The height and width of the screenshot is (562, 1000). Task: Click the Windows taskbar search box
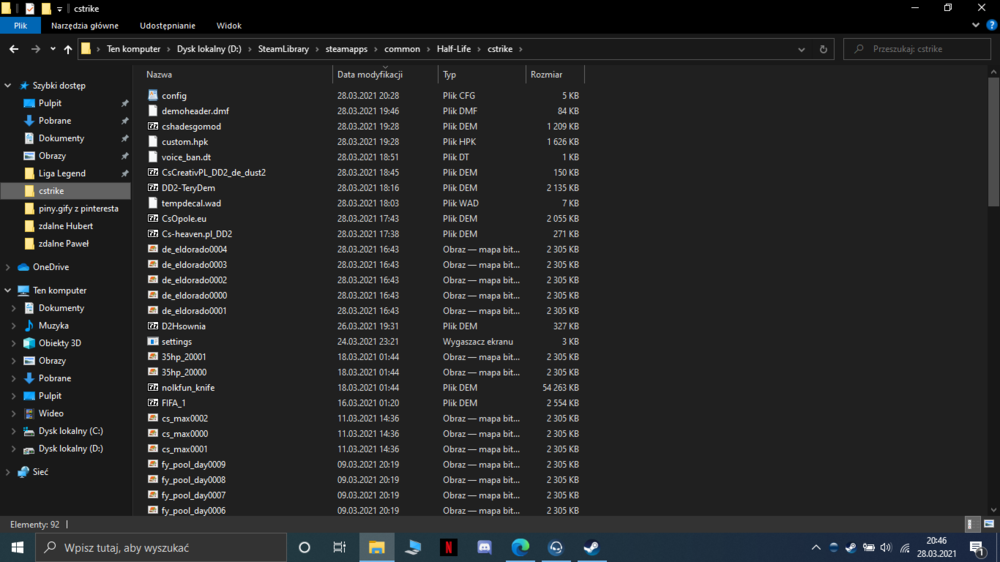pyautogui.click(x=161, y=547)
